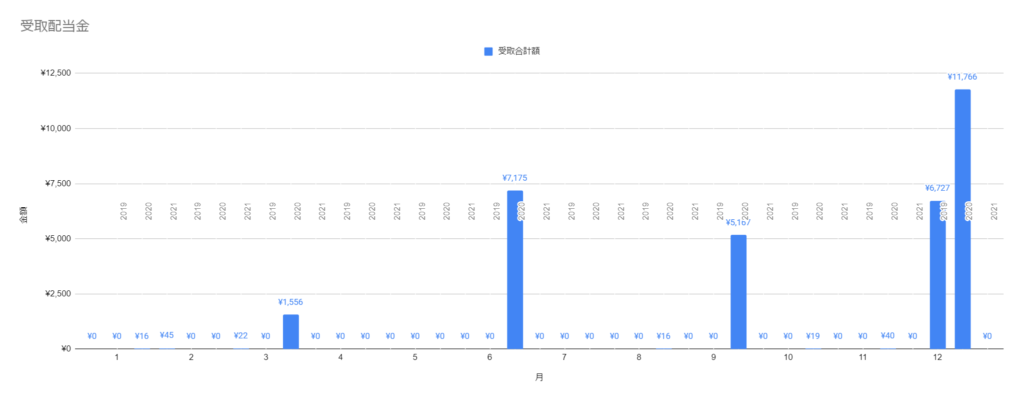
Task: Click the chart title 受取配当金
Action: 54,27
